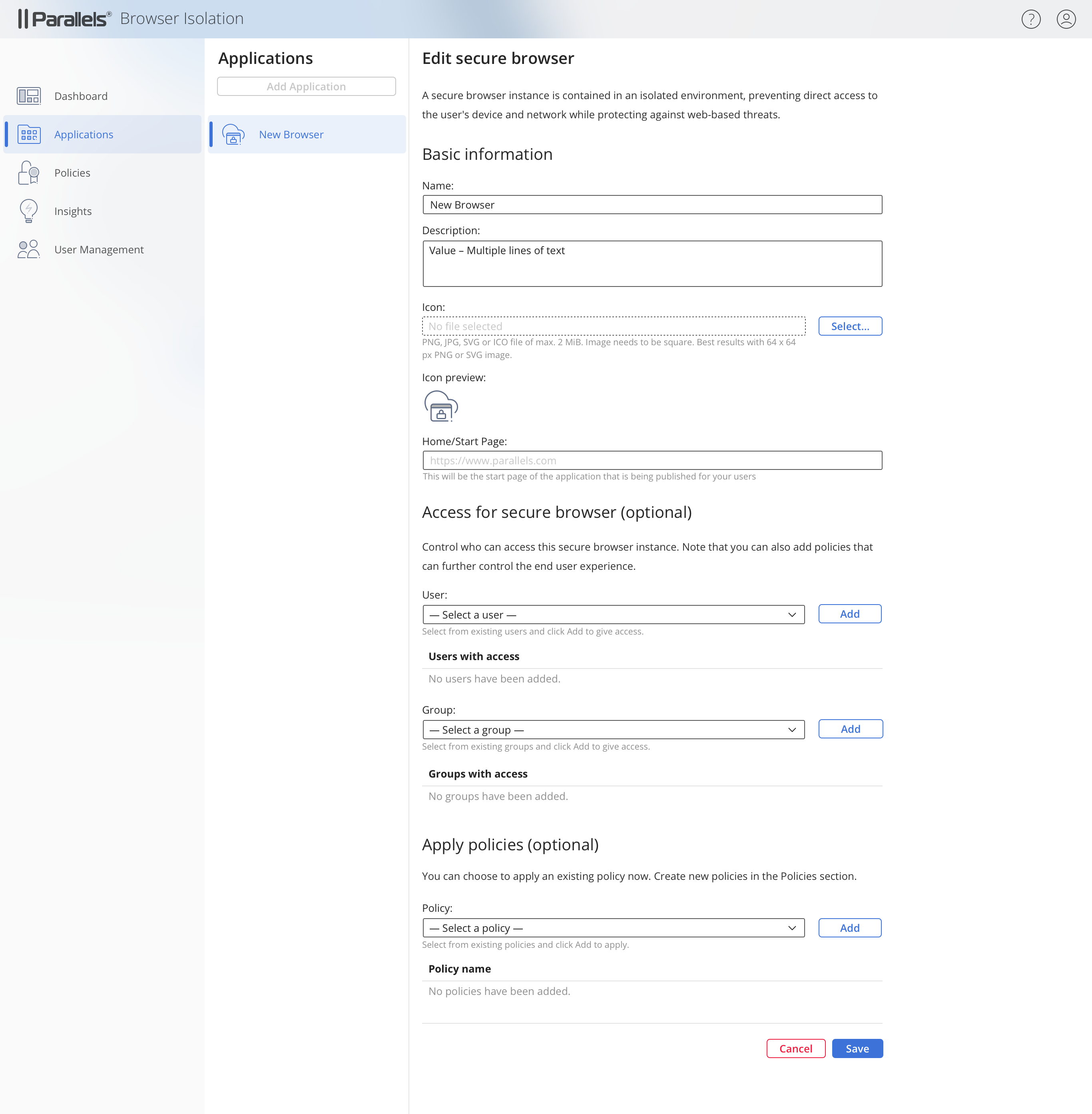Expand the Select a user dropdown
The width and height of the screenshot is (1092, 1114).
pos(613,615)
